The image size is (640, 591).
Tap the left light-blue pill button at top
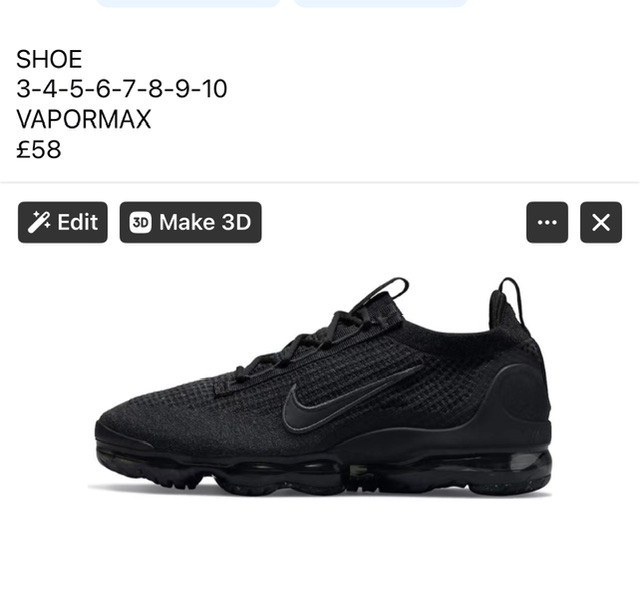189,3
